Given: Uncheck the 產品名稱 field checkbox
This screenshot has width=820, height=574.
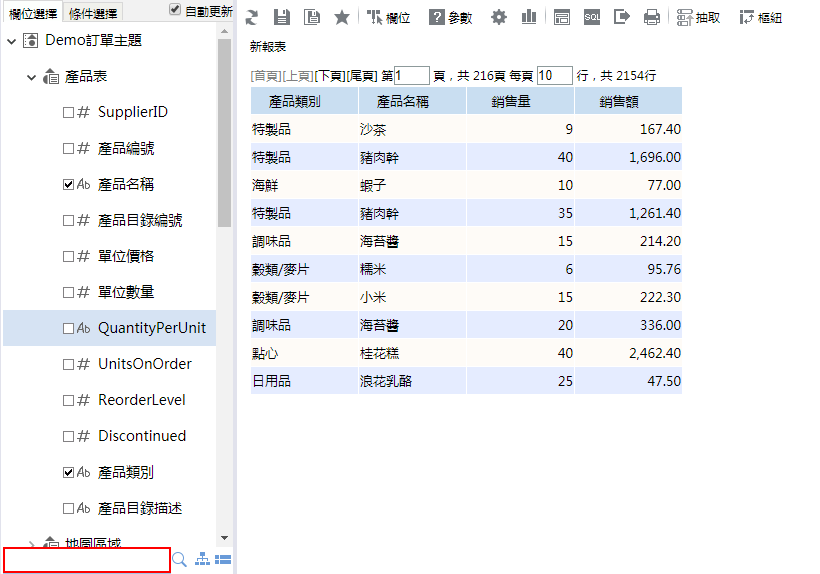Looking at the screenshot, I should 69,185.
